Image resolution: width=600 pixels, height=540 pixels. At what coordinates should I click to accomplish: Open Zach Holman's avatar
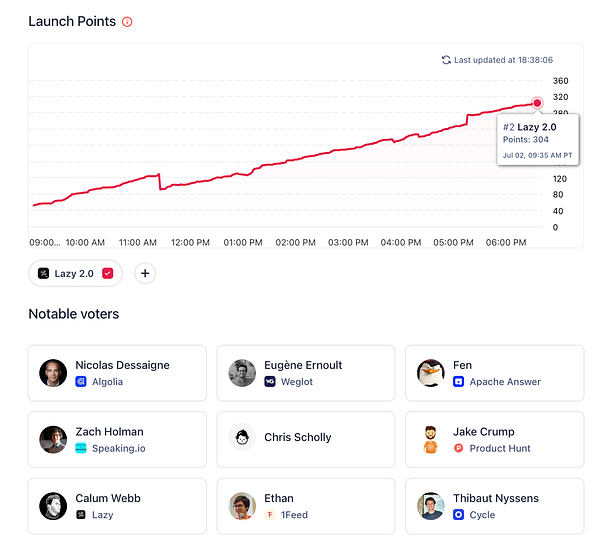(53, 439)
